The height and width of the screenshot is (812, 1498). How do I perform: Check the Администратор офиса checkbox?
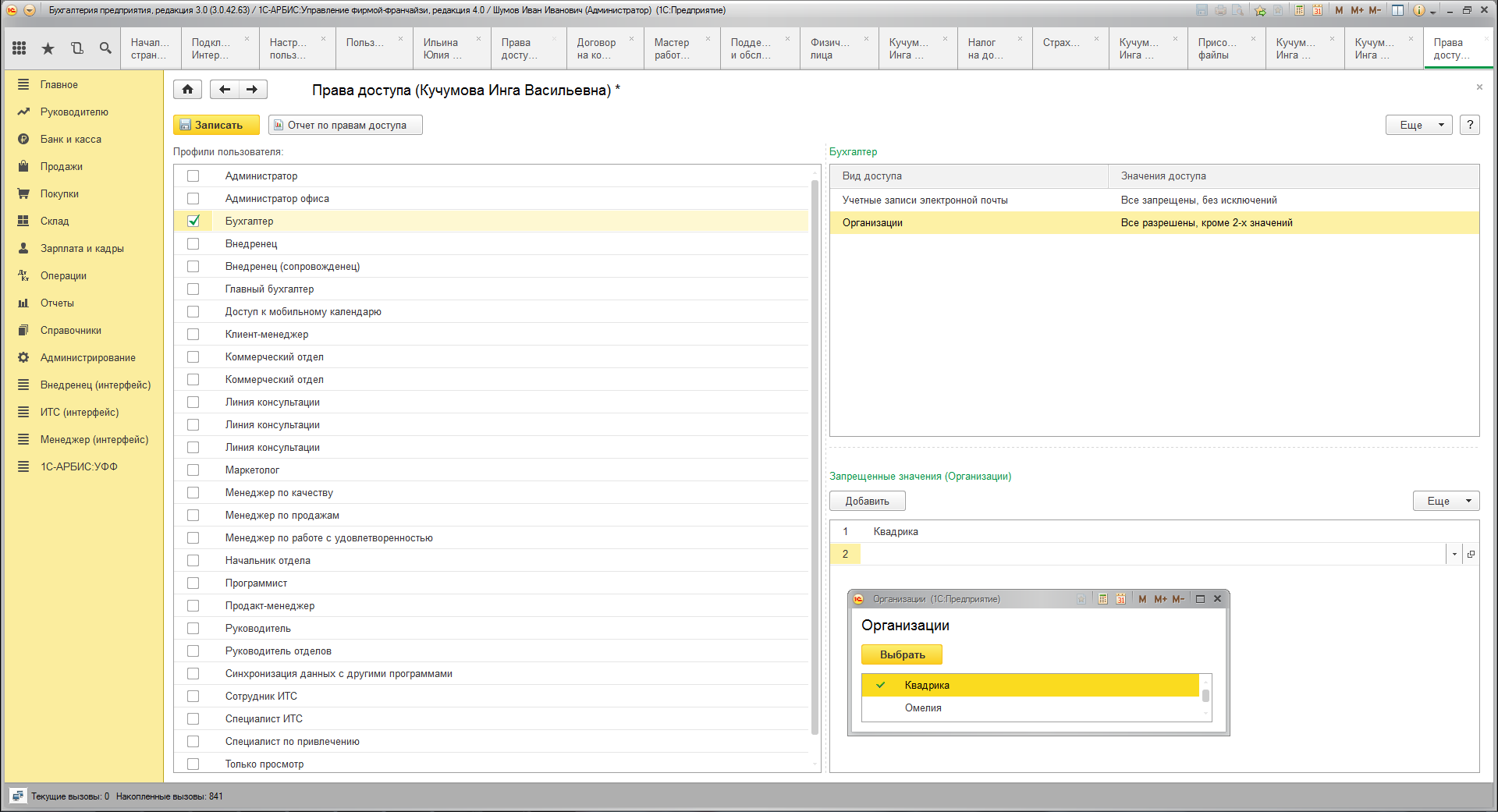pos(193,198)
